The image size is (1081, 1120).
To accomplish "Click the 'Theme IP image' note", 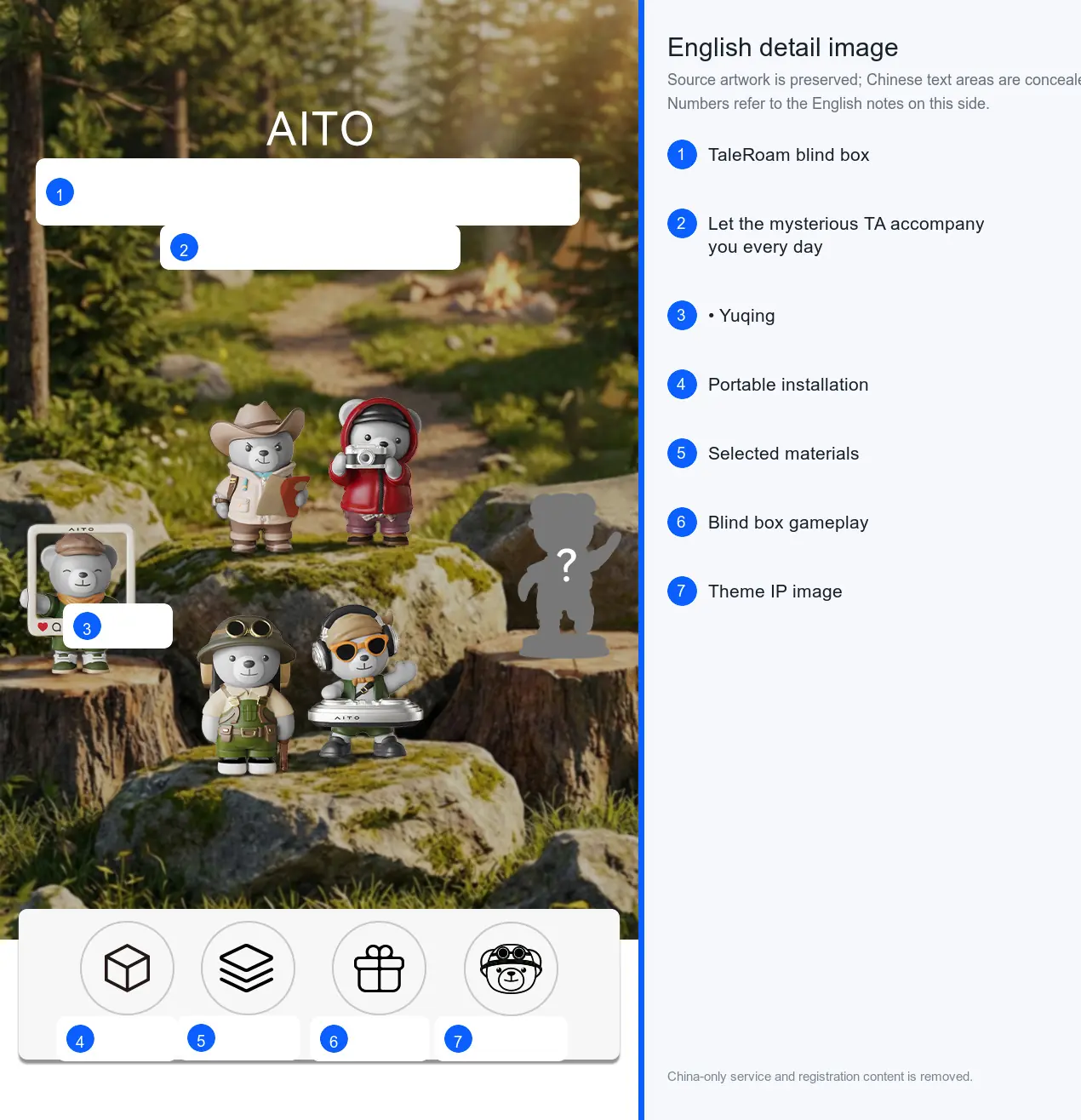I will click(775, 591).
